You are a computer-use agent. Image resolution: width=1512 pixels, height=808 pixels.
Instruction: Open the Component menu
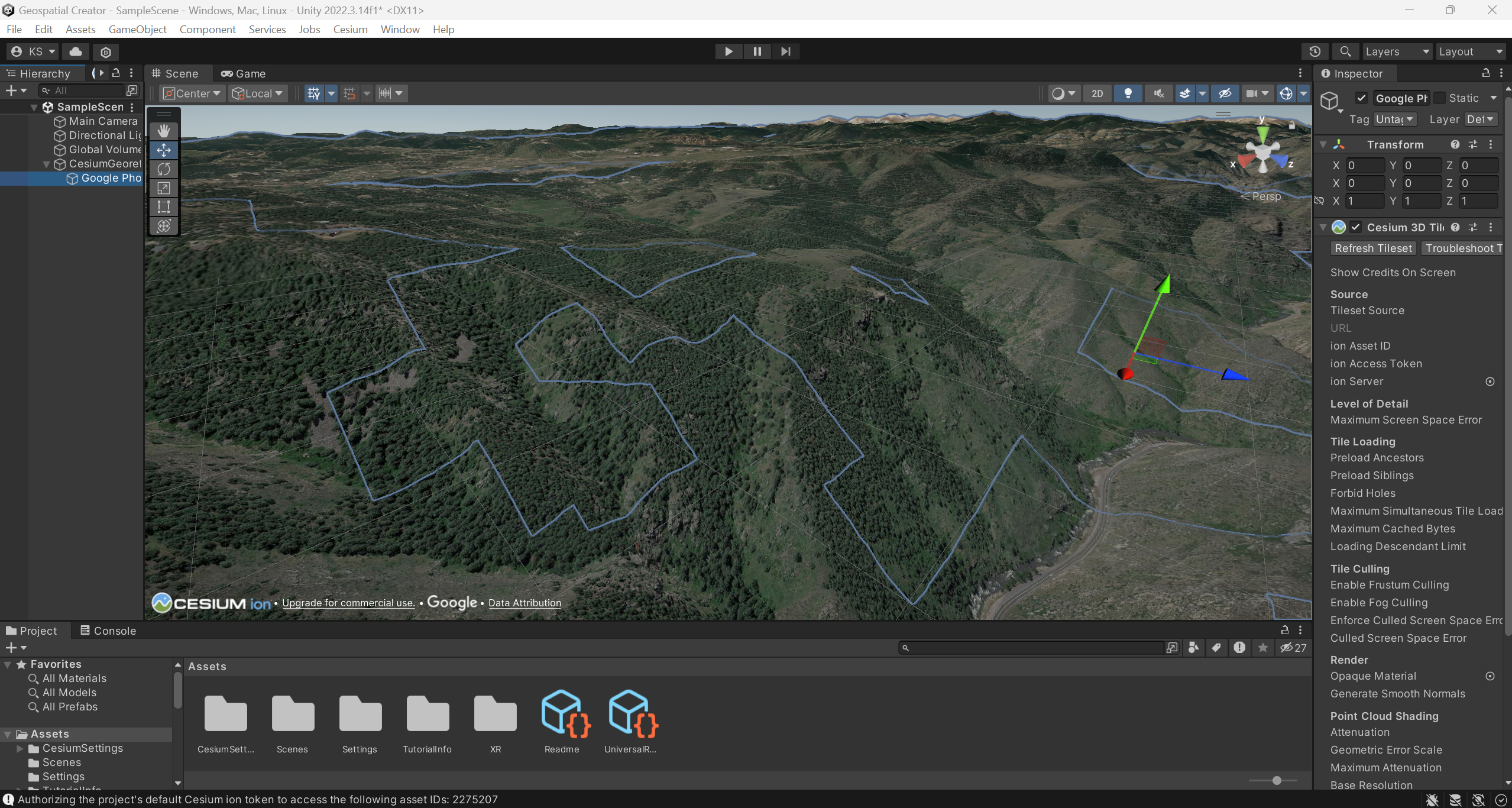(208, 29)
